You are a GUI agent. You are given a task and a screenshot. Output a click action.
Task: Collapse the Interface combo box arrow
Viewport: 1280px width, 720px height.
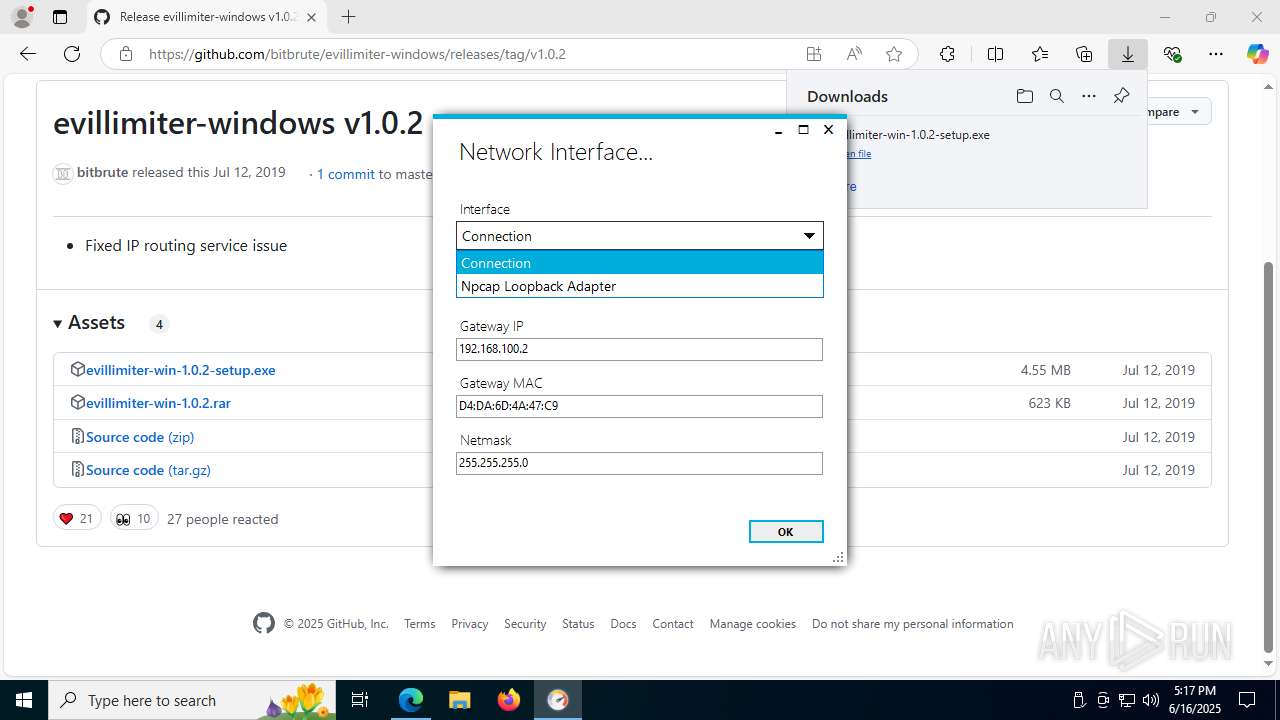(809, 236)
